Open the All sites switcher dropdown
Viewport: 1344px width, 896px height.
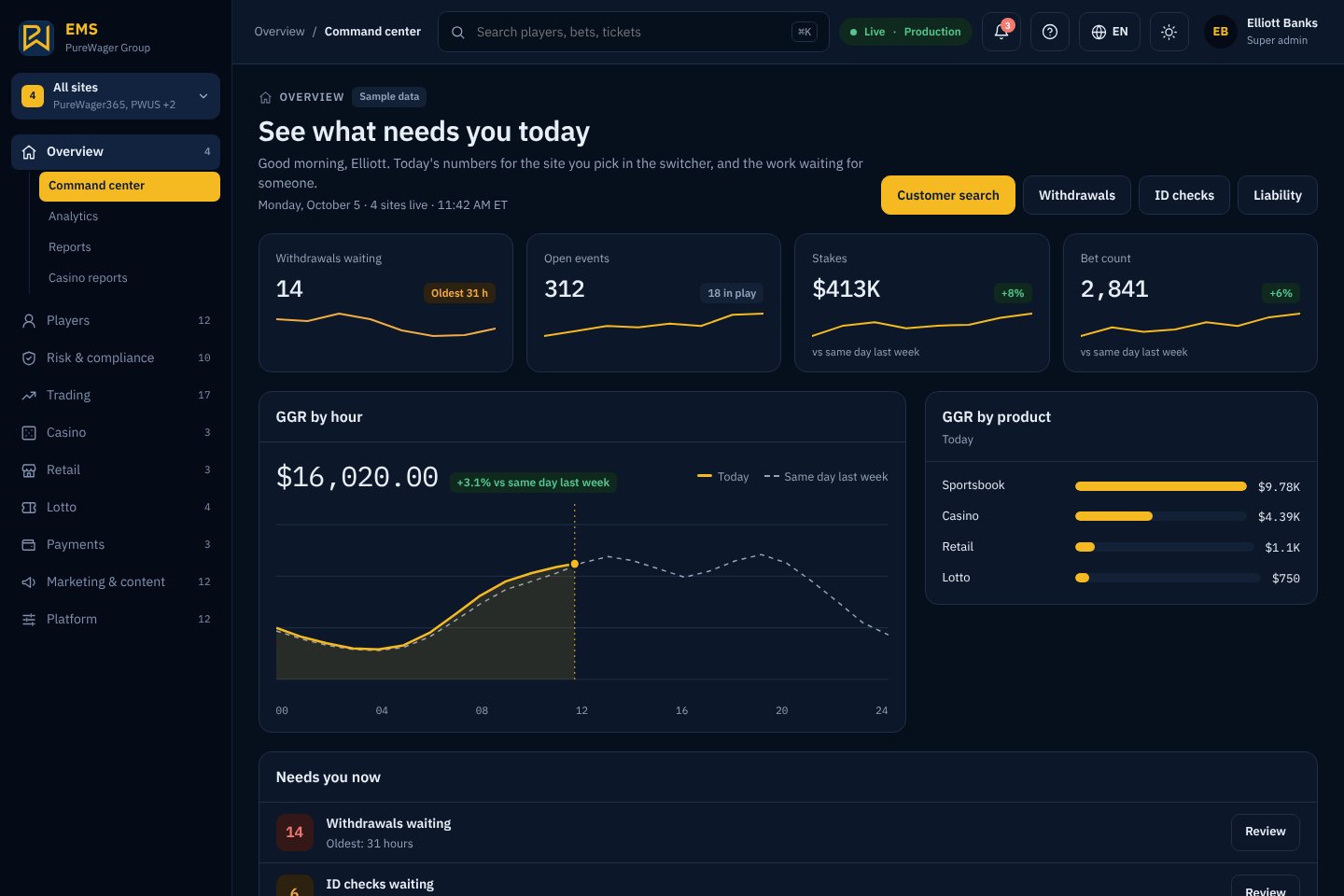116,96
